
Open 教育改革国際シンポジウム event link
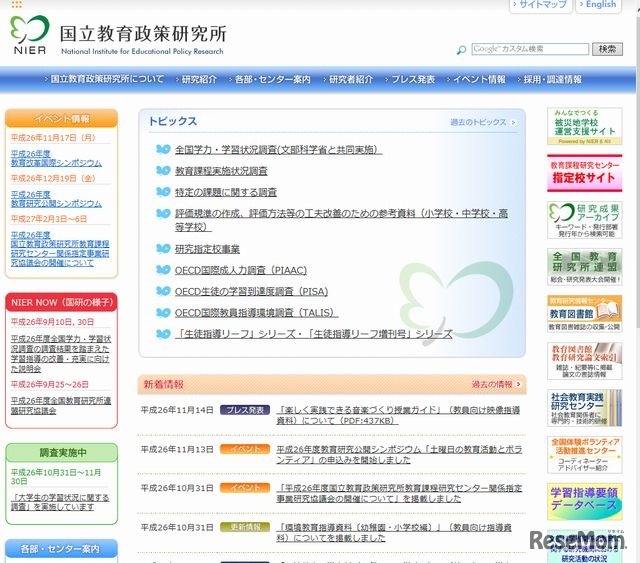[x=56, y=158]
